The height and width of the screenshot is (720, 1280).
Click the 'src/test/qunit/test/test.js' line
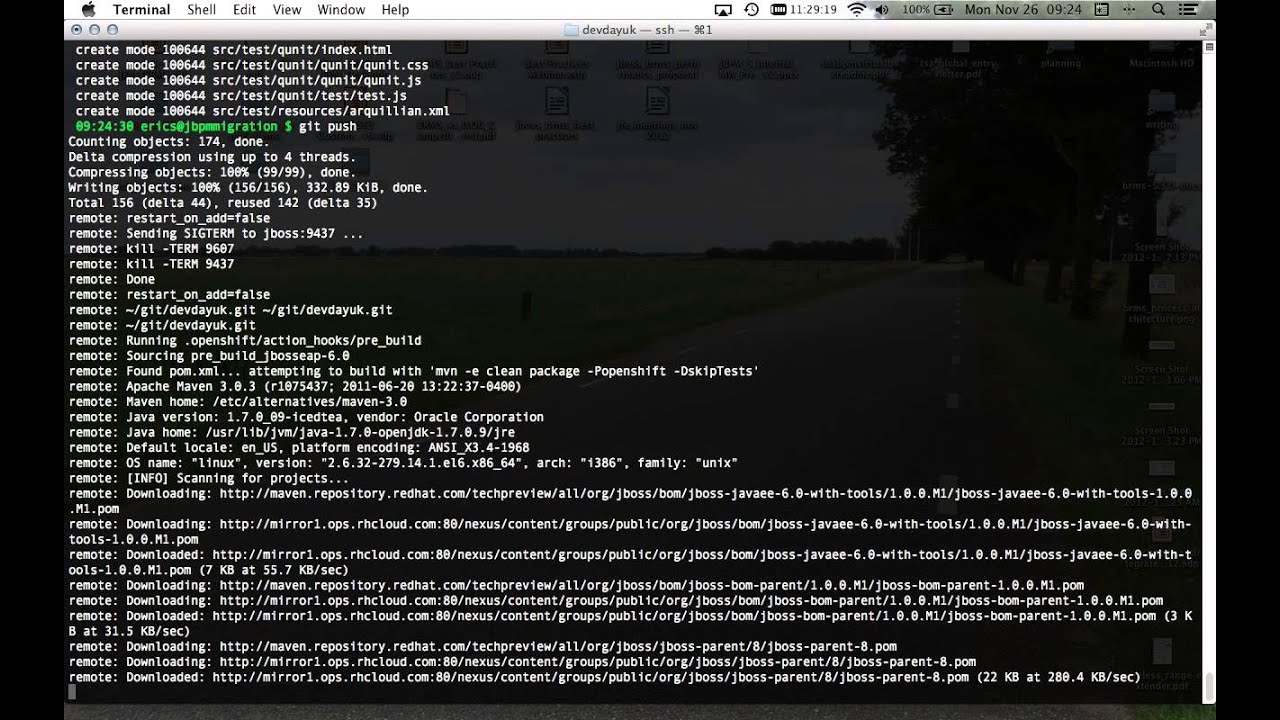click(x=240, y=96)
